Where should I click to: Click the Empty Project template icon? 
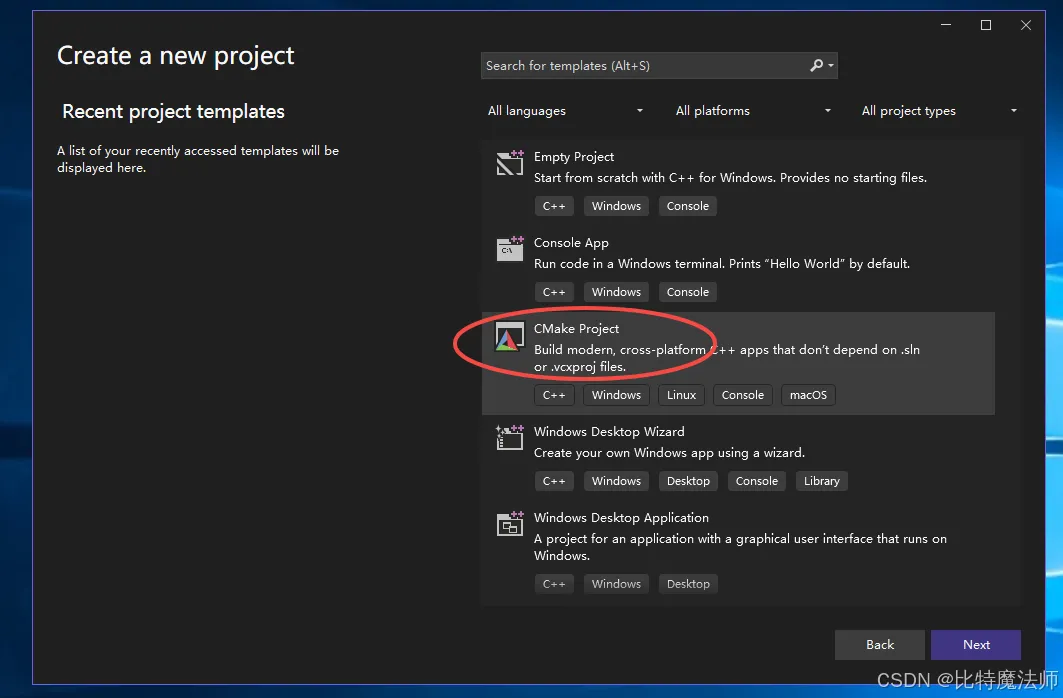click(510, 163)
